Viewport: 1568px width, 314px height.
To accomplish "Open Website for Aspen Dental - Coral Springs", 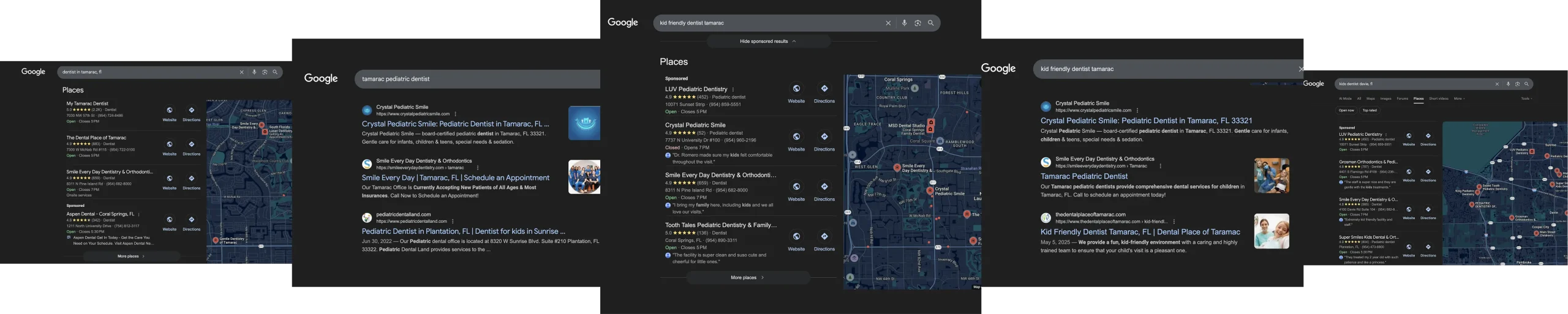I will click(170, 223).
